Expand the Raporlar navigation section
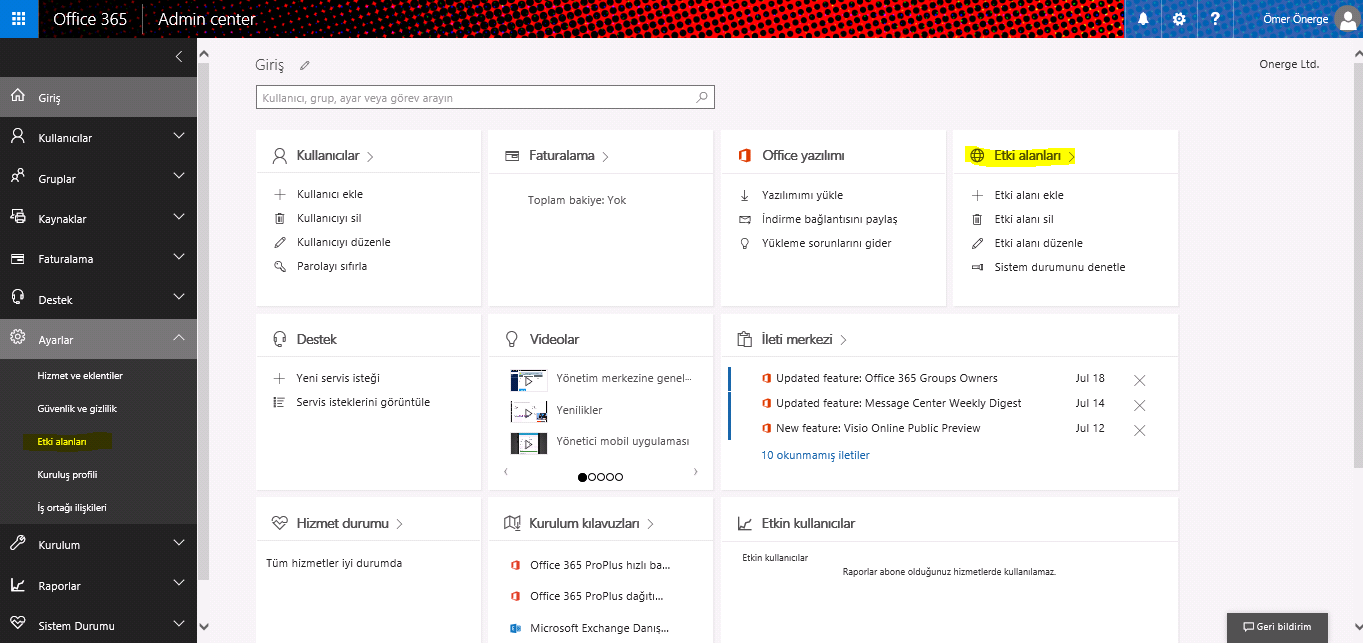Screen dimensions: 1363x643 tap(179, 584)
